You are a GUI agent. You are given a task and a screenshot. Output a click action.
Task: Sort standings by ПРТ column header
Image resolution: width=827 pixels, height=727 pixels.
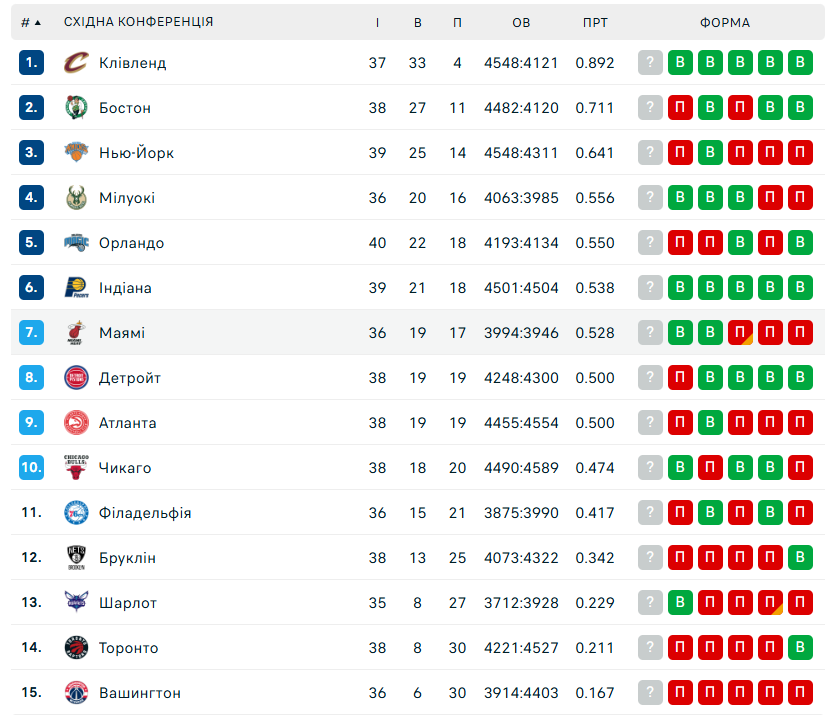click(x=595, y=22)
